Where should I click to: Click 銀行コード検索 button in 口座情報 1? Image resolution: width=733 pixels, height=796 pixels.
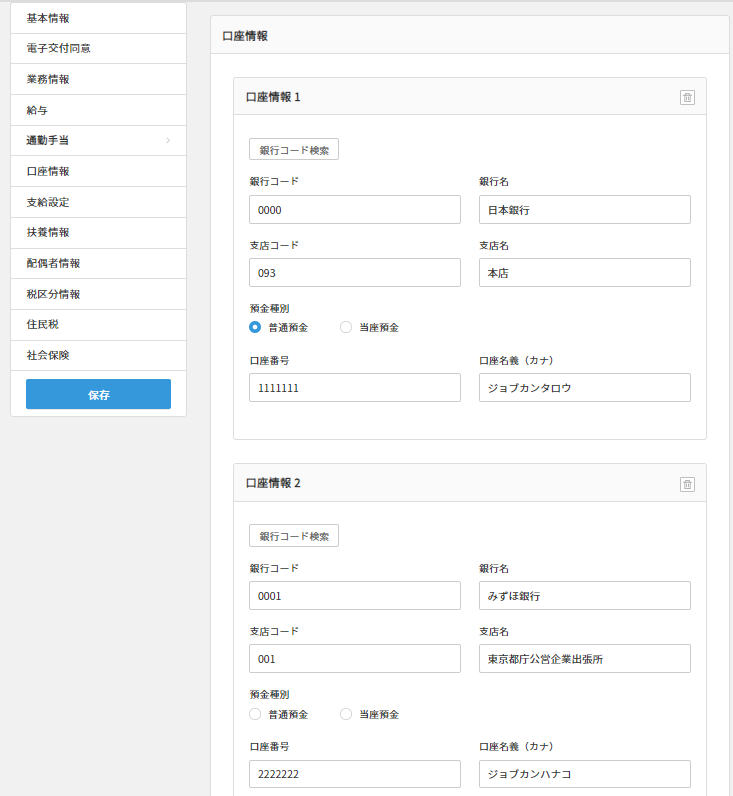pyautogui.click(x=294, y=149)
